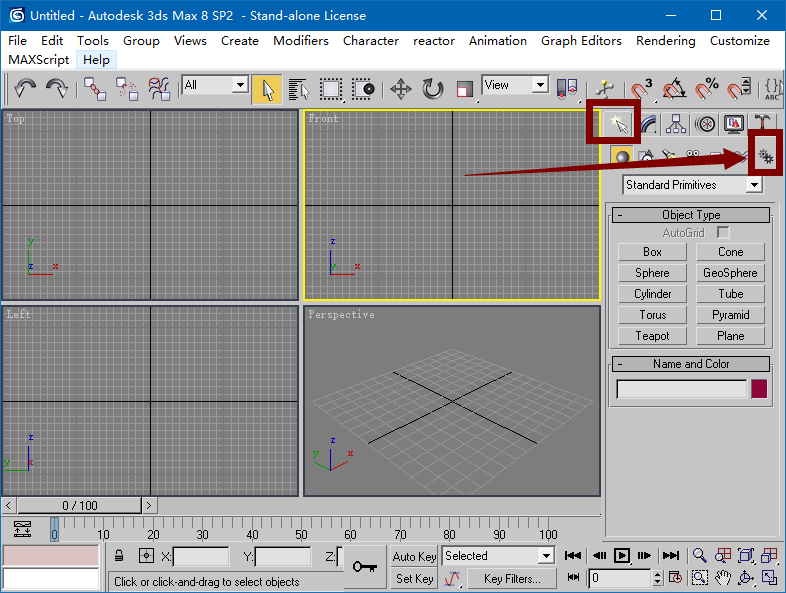Click the Zoom magnifier viewport tool
Viewport: 786px width, 593px height.
699,555
